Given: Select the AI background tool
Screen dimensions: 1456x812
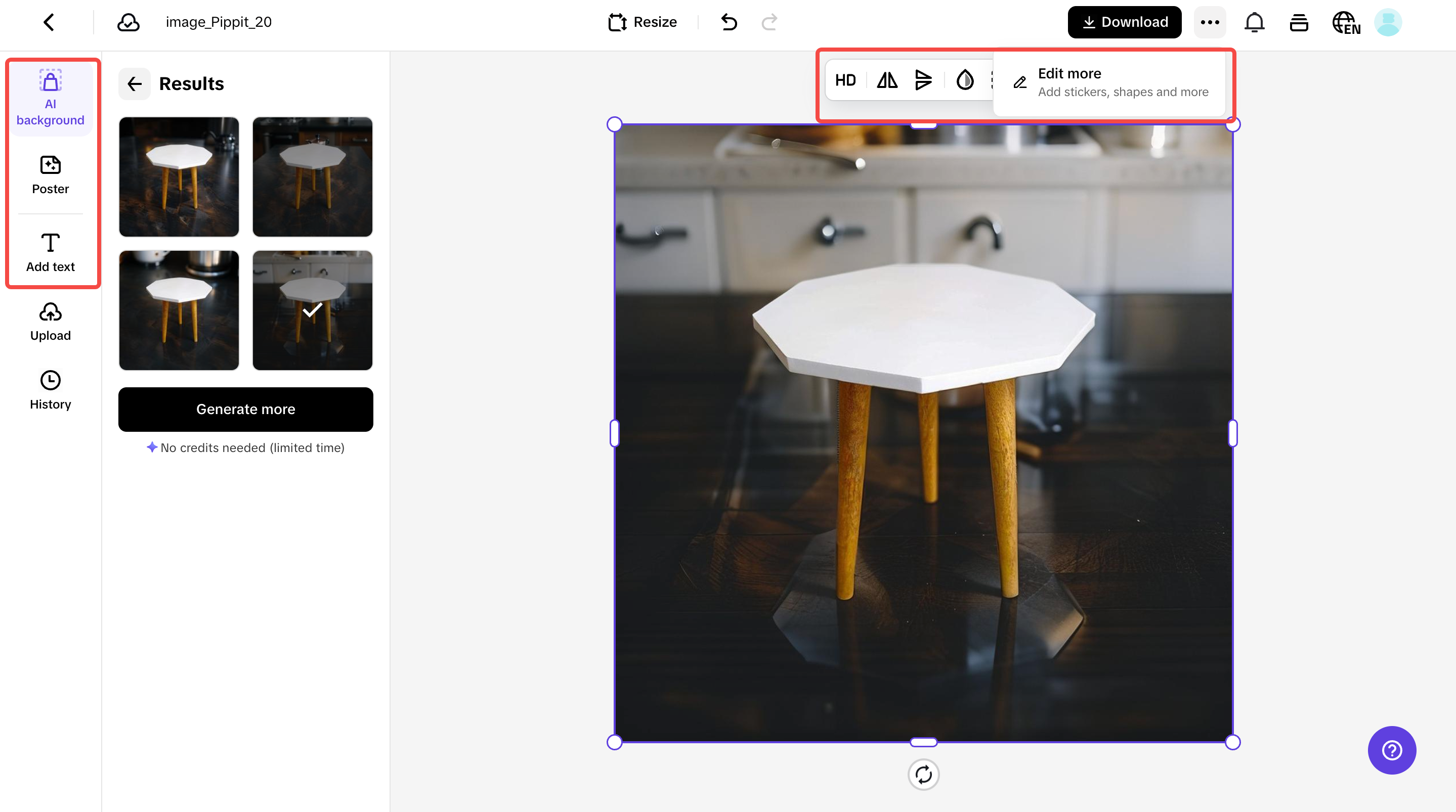Looking at the screenshot, I should (50, 96).
